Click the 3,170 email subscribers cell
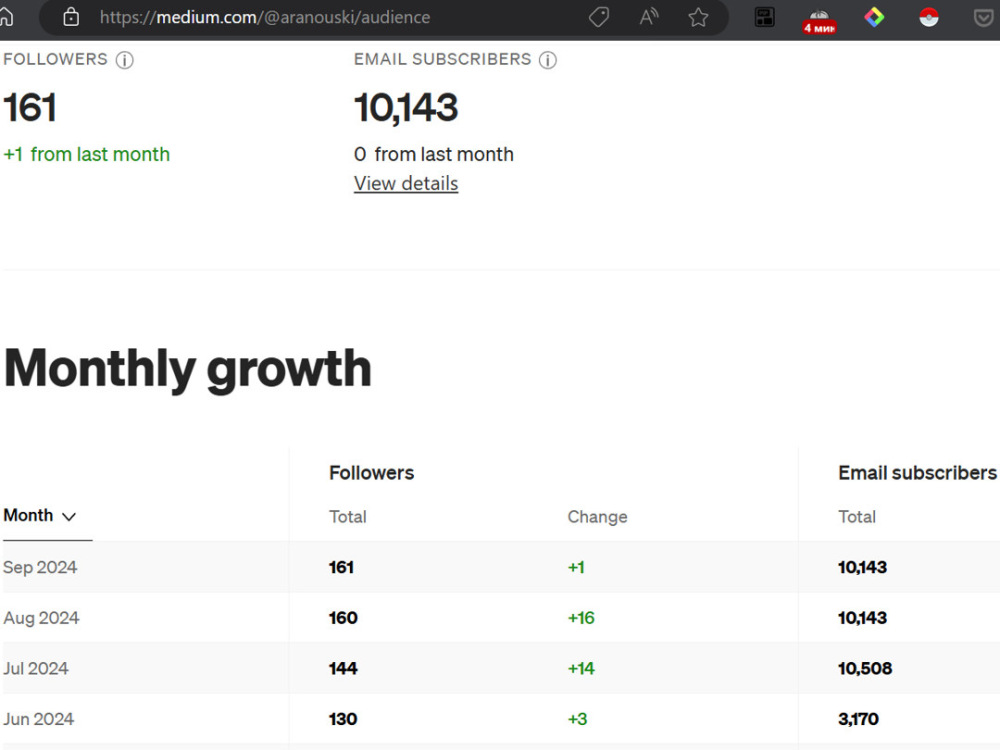 click(858, 719)
